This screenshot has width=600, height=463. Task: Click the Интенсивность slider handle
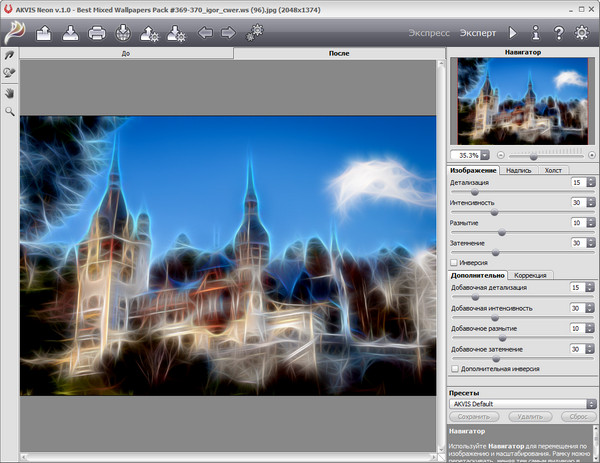(x=493, y=212)
